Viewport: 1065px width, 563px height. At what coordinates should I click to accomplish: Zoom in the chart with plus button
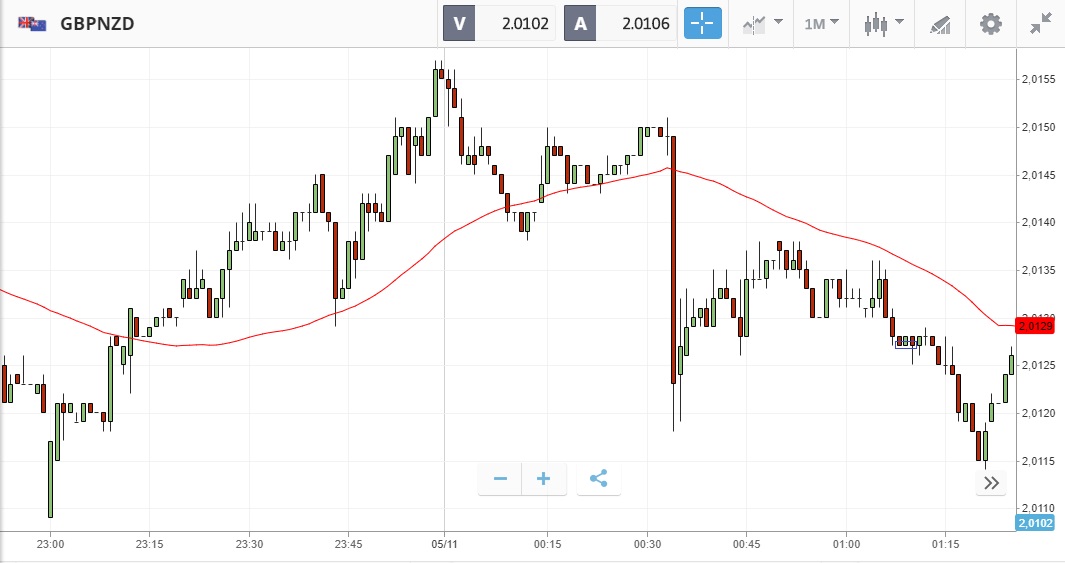pyautogui.click(x=544, y=479)
